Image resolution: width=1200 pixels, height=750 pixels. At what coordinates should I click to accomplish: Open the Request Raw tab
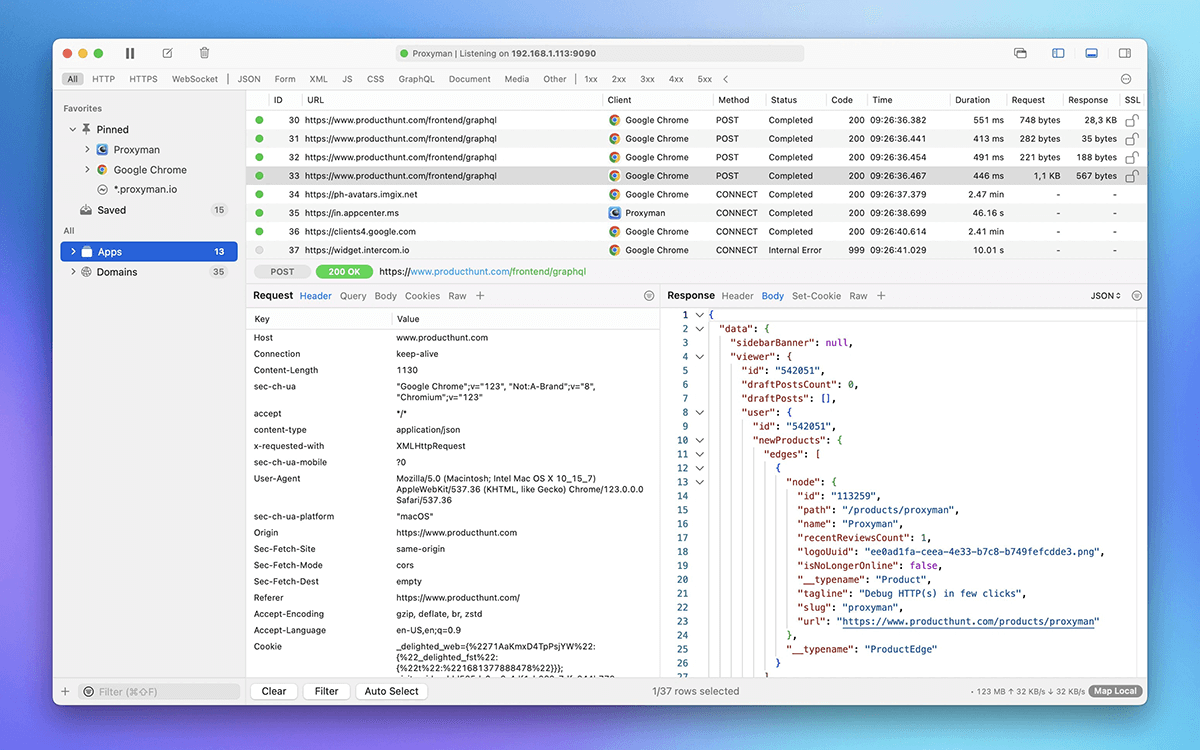457,296
